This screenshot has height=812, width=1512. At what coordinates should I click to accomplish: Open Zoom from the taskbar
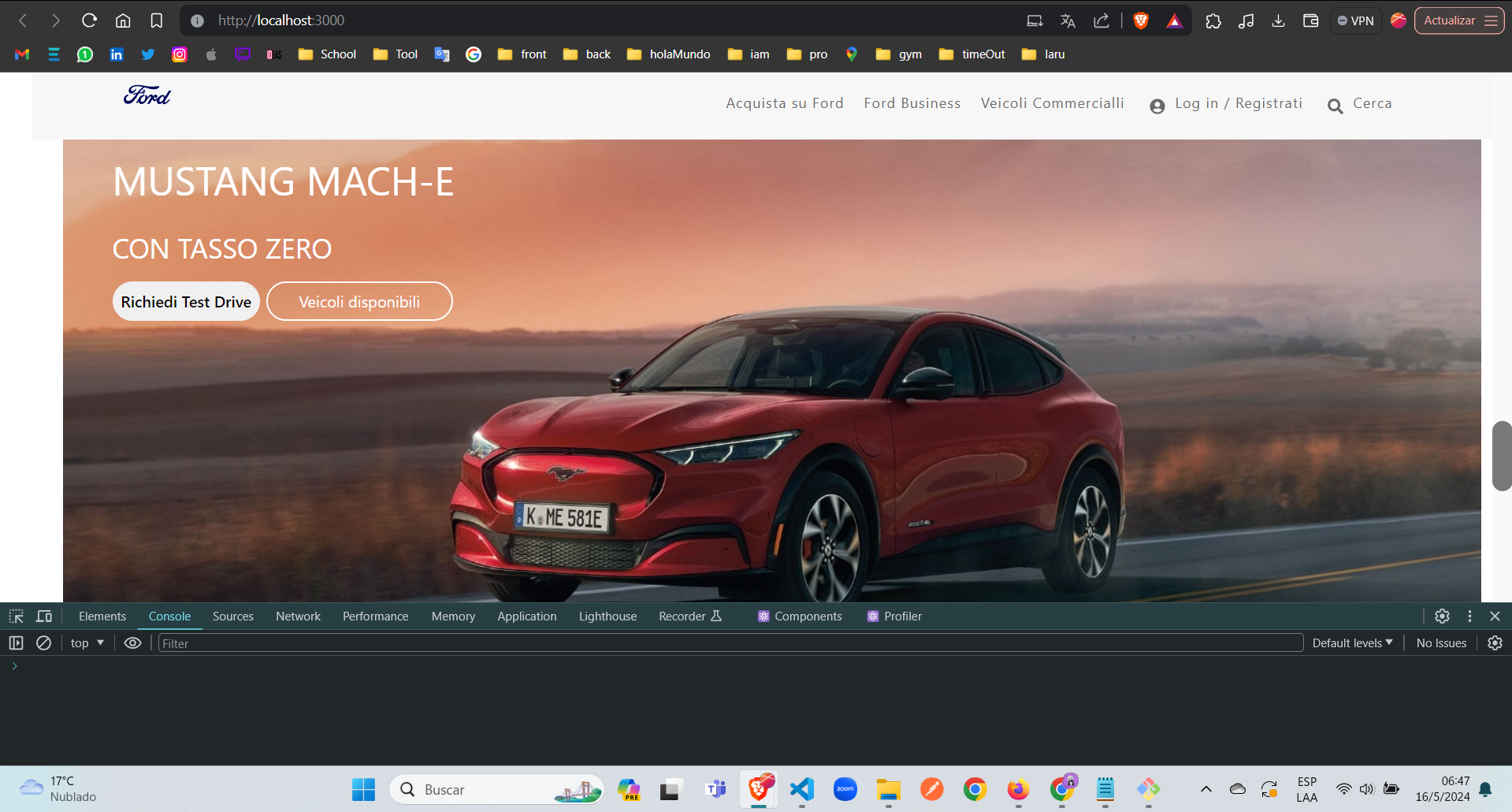[845, 789]
